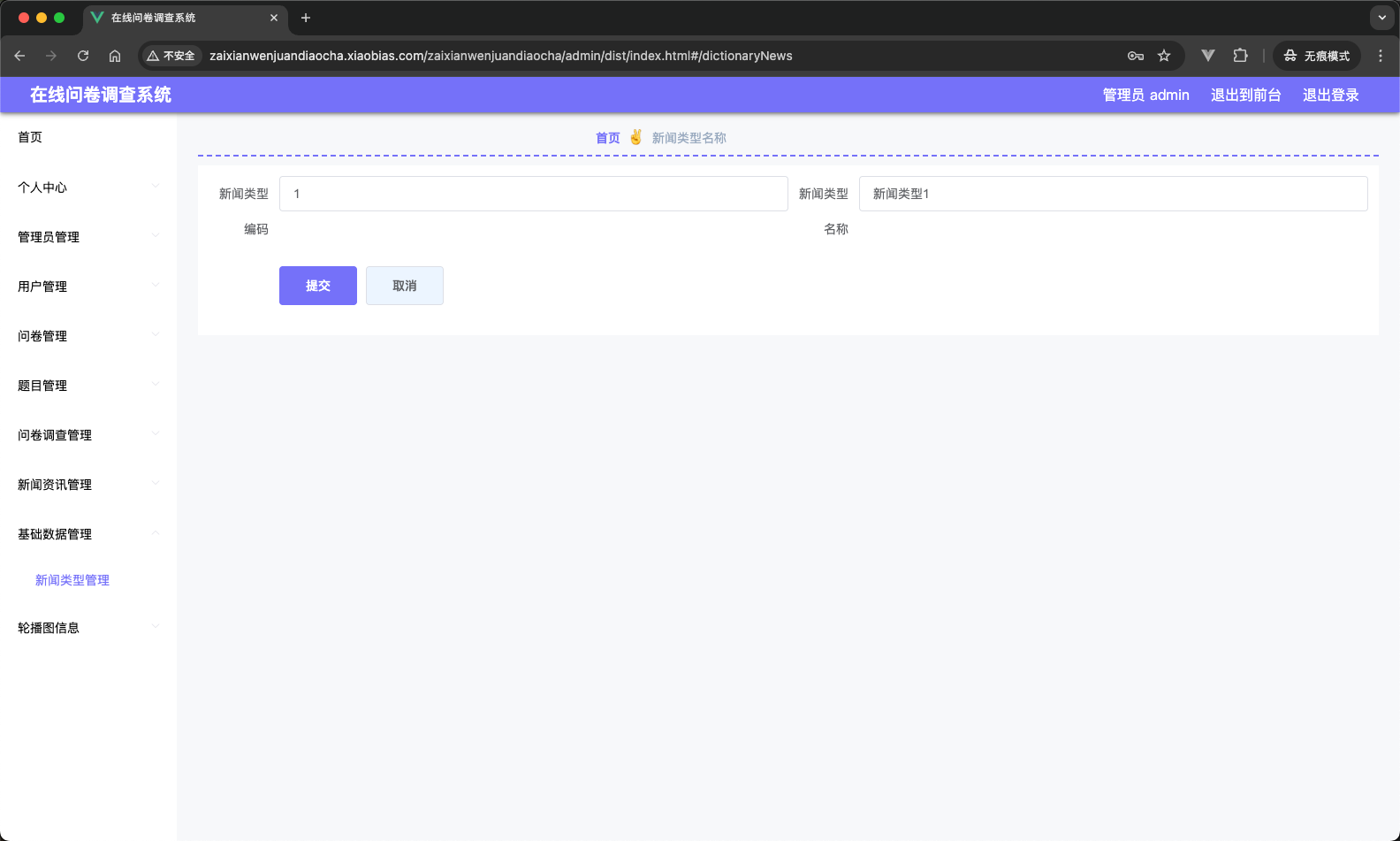The height and width of the screenshot is (841, 1400).
Task: Click the 新闻类型名称 input field
Action: tap(1113, 194)
